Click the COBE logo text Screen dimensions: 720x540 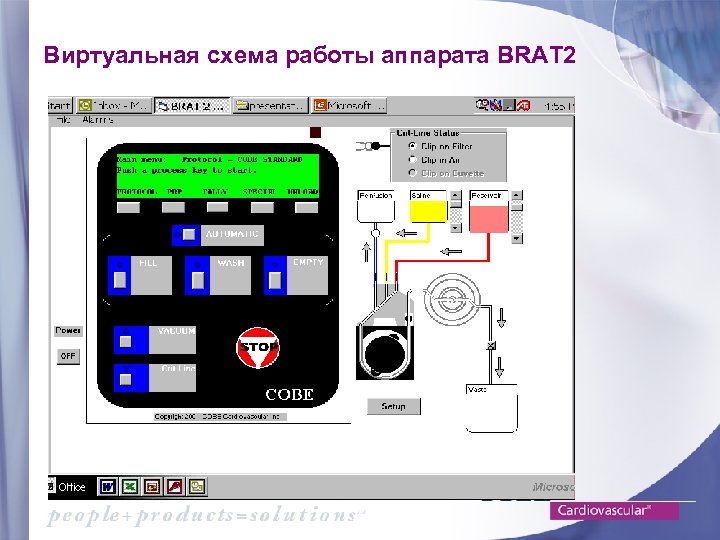290,394
